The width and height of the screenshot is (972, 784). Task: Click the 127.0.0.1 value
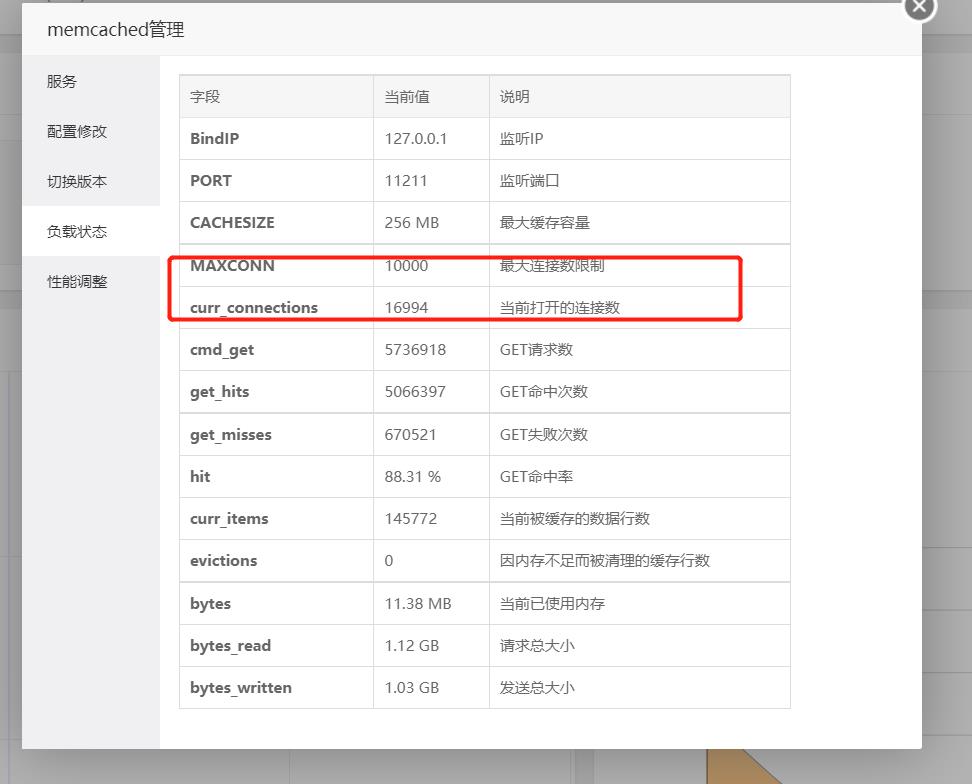click(415, 138)
